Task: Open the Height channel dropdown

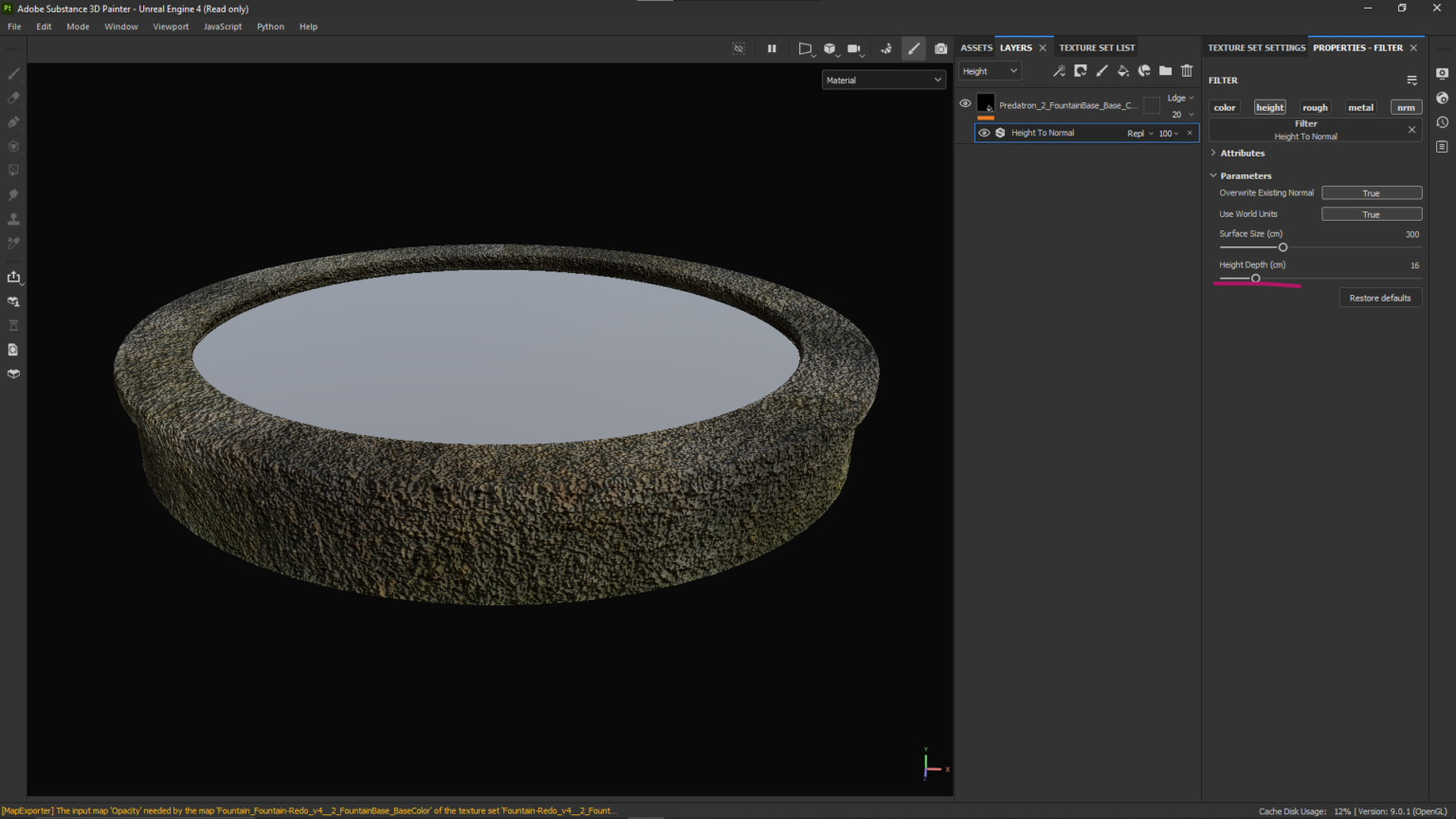Action: (989, 70)
